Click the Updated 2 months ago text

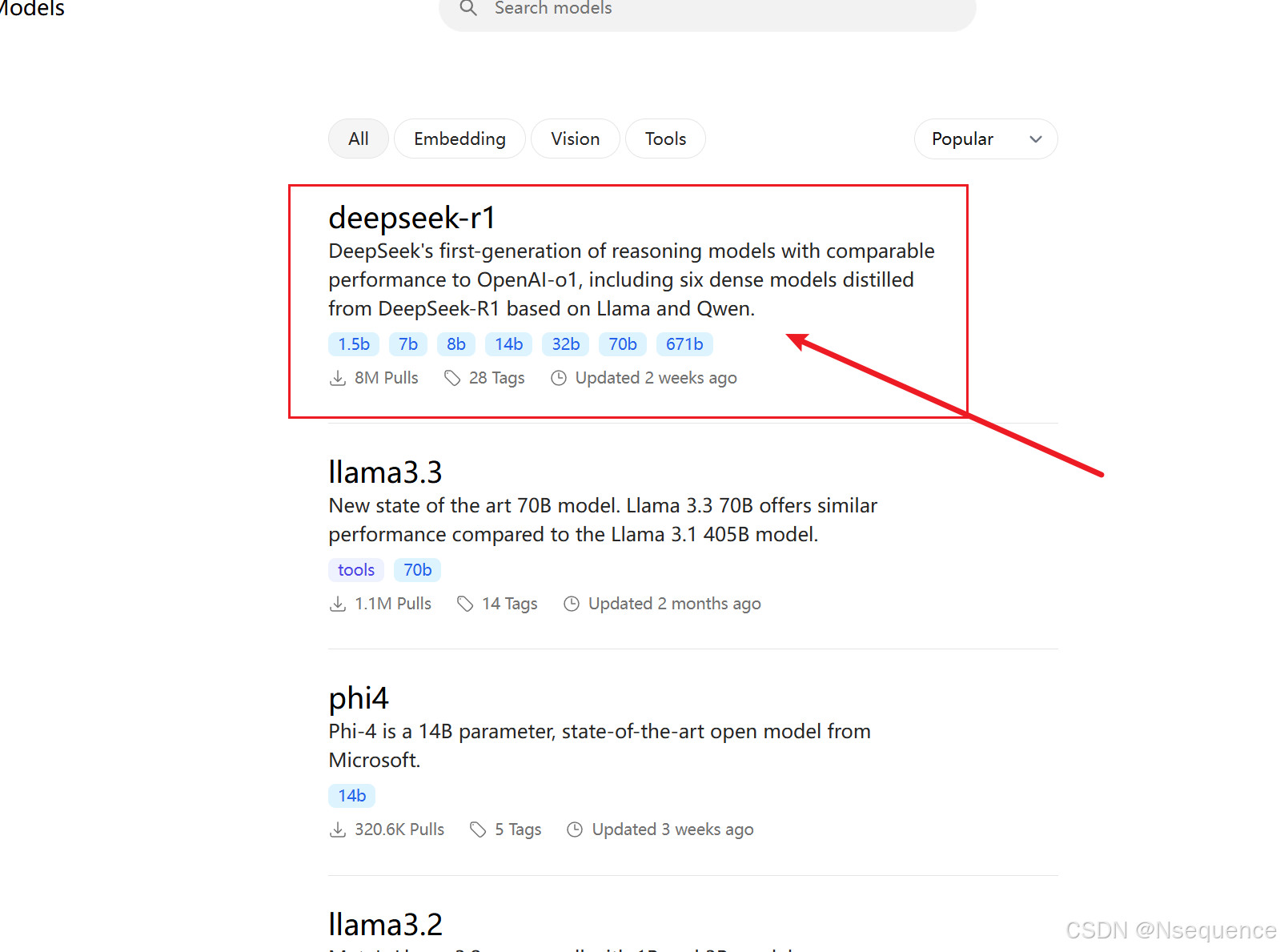pos(675,604)
